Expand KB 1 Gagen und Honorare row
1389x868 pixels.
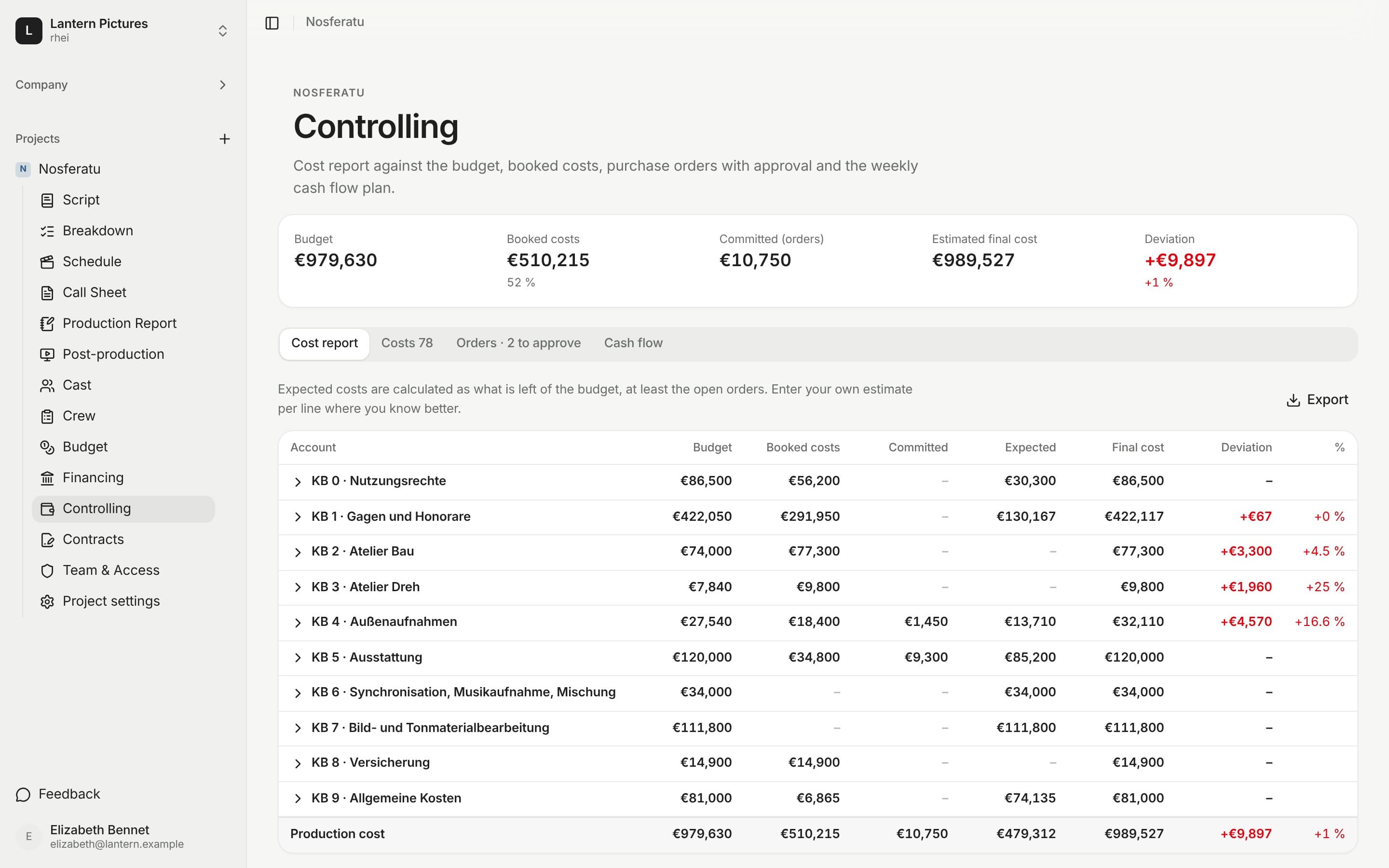point(297,517)
